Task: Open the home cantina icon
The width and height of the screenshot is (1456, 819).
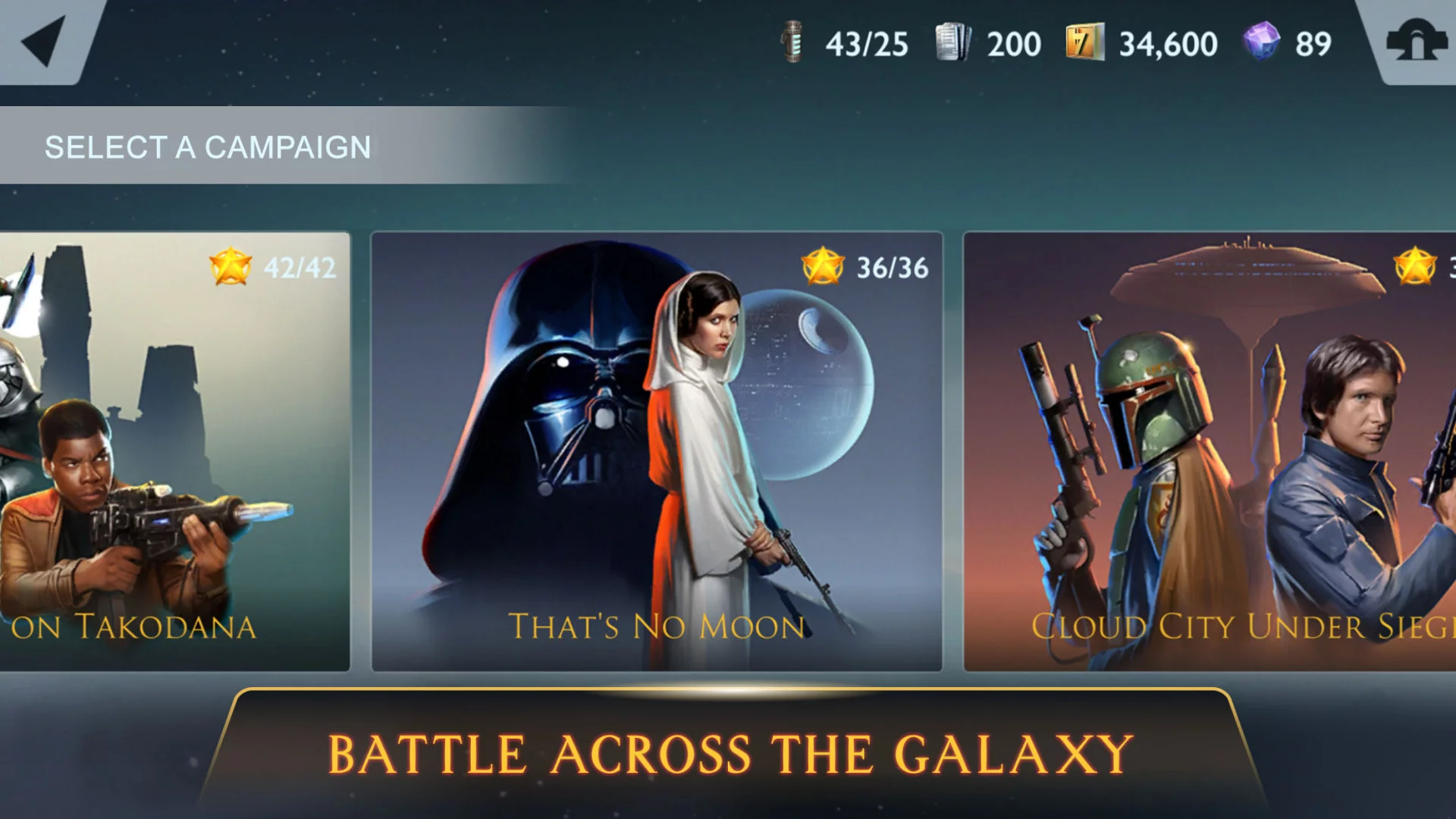Action: (x=1416, y=42)
